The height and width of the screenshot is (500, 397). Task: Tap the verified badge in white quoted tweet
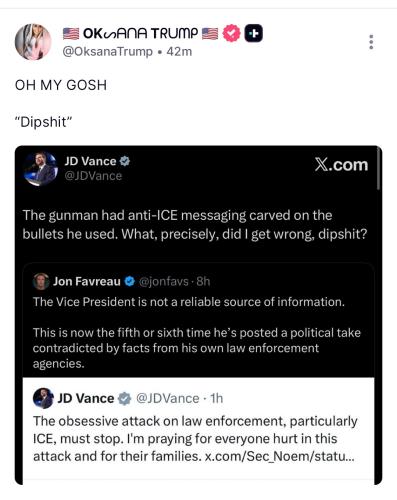tap(125, 398)
